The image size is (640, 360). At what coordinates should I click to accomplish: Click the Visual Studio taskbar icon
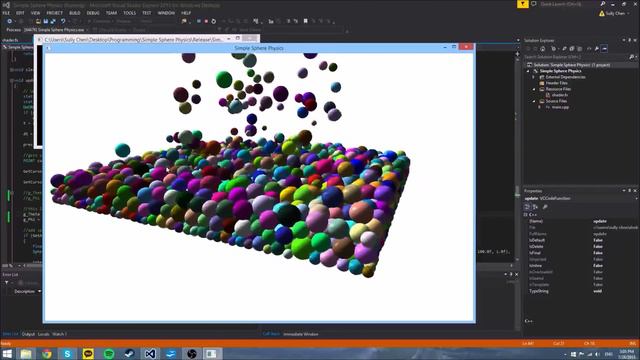pyautogui.click(x=150, y=353)
